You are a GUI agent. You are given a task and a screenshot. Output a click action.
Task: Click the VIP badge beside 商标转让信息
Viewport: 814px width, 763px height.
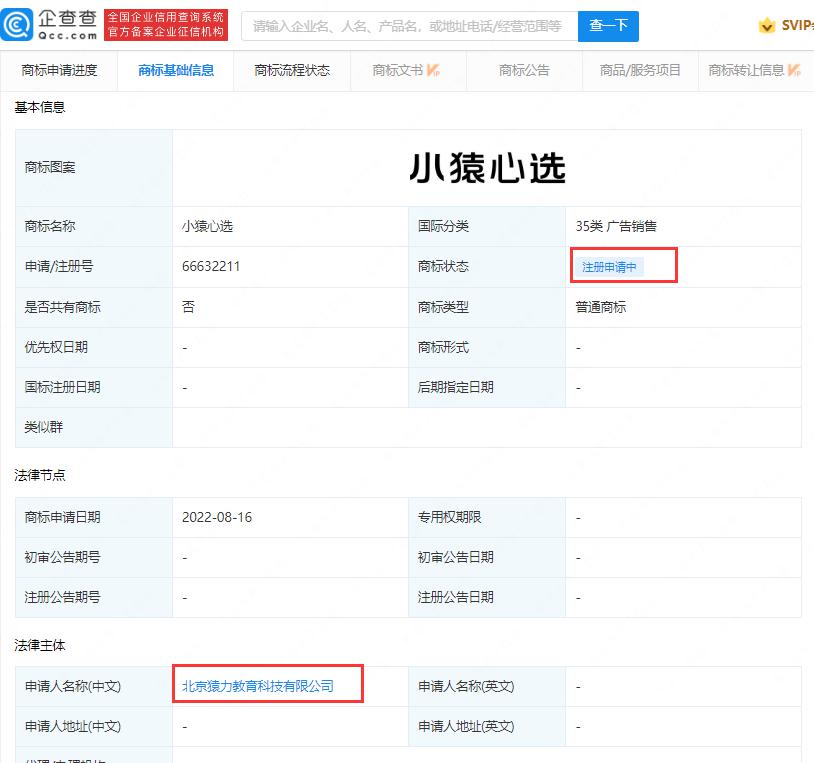pyautogui.click(x=794, y=70)
